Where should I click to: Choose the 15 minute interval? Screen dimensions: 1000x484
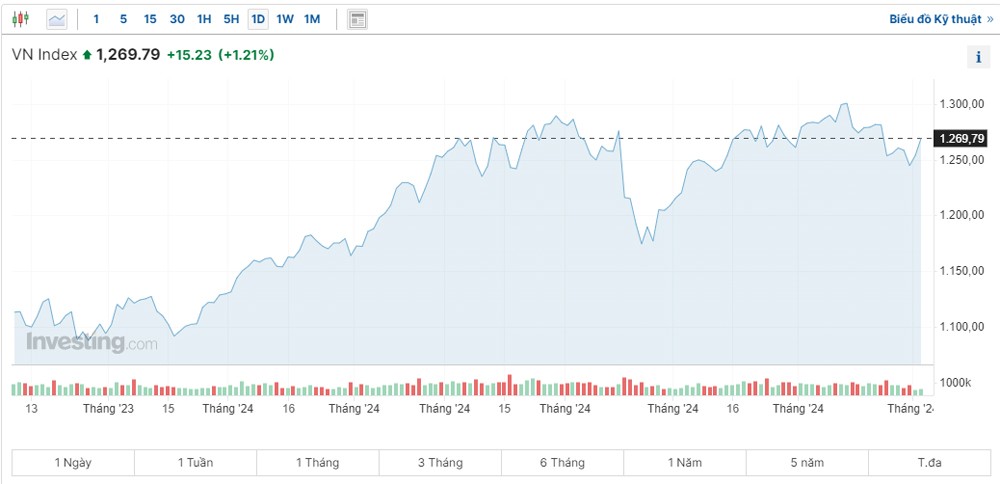click(x=150, y=19)
